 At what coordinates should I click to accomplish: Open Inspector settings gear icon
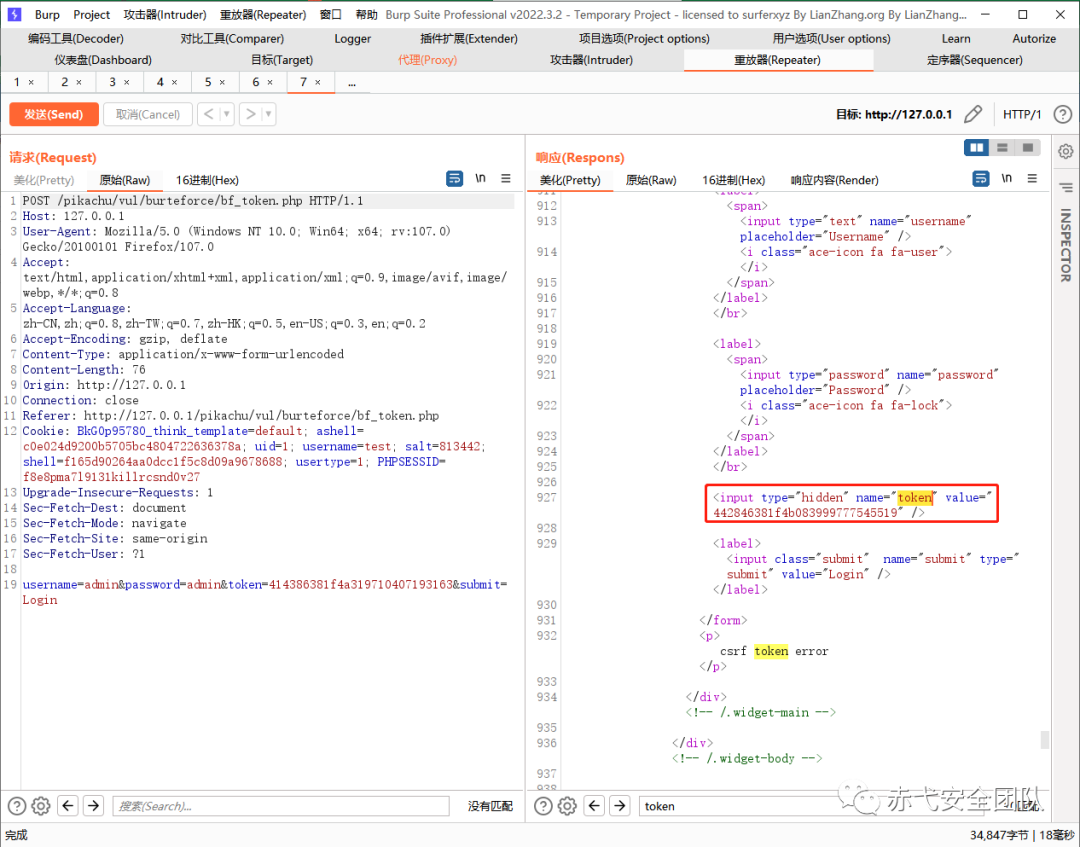click(x=1066, y=151)
